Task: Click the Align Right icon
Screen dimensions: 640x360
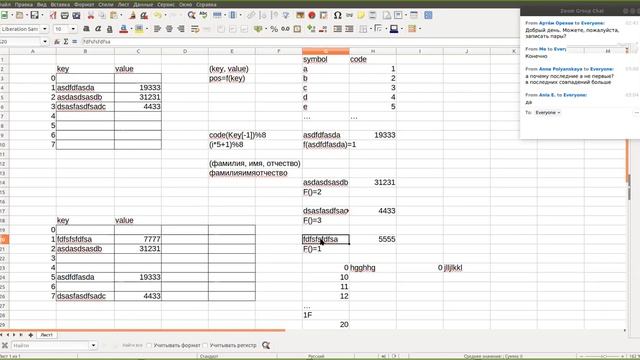Action: pyautogui.click(x=181, y=29)
